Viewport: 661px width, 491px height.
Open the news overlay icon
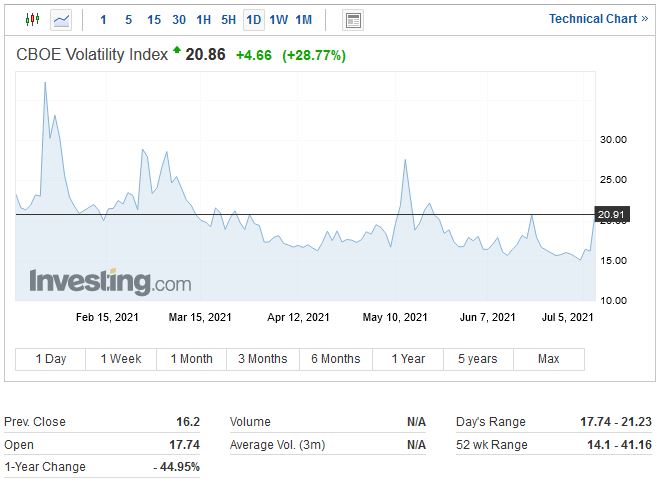352,20
